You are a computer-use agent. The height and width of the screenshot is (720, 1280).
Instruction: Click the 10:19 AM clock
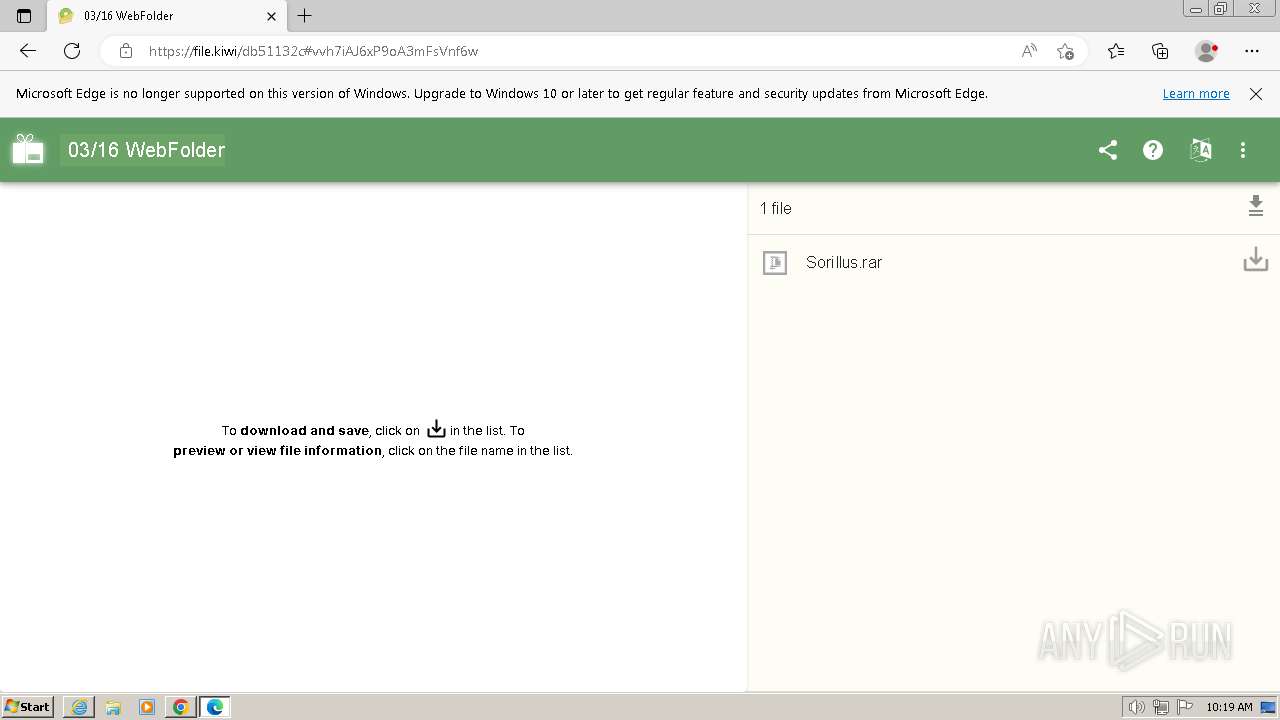click(x=1229, y=707)
